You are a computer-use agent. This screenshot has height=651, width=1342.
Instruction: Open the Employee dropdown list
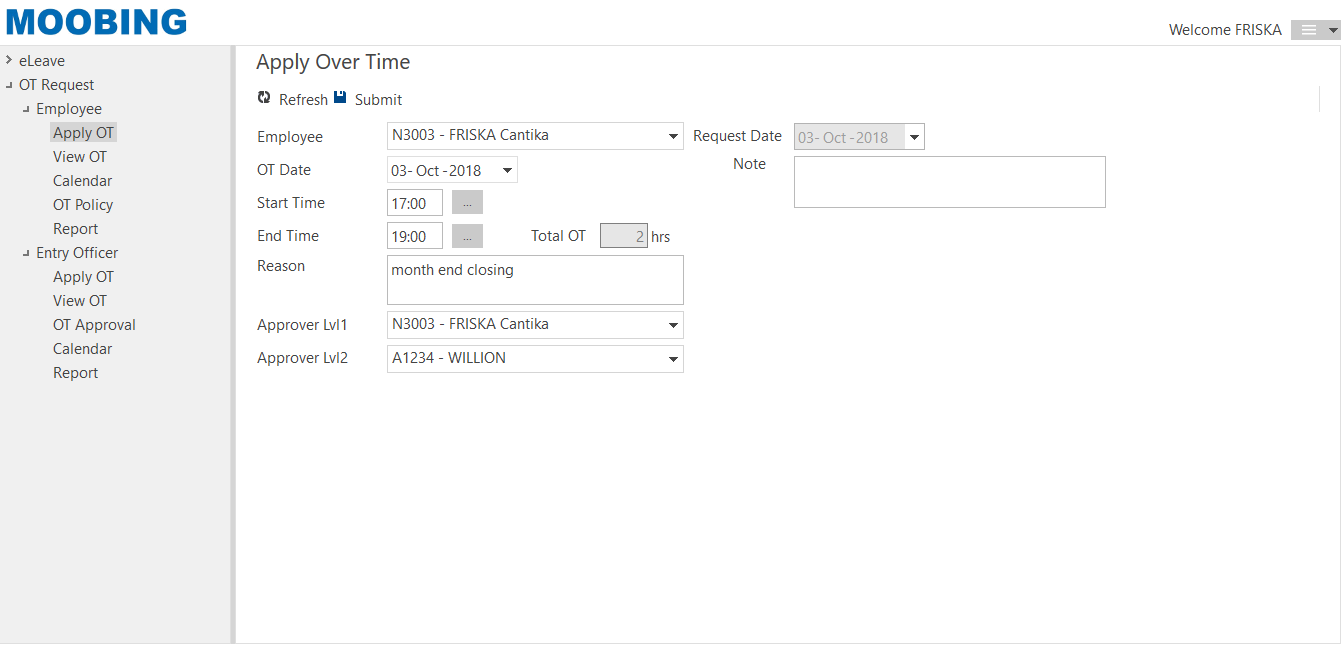pos(672,136)
